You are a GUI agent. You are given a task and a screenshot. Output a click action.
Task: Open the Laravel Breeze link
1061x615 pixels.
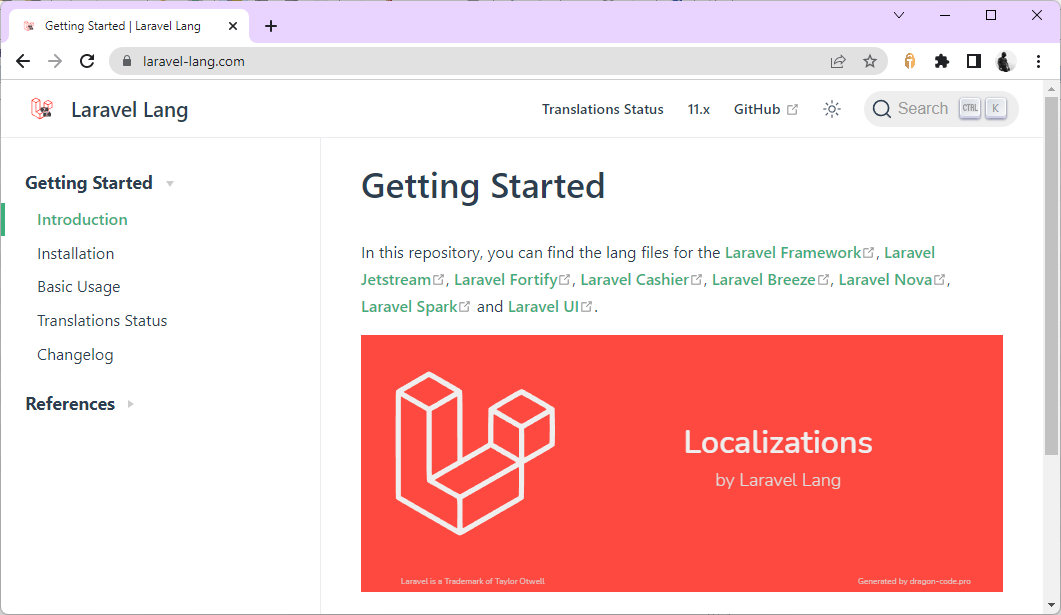coord(770,279)
